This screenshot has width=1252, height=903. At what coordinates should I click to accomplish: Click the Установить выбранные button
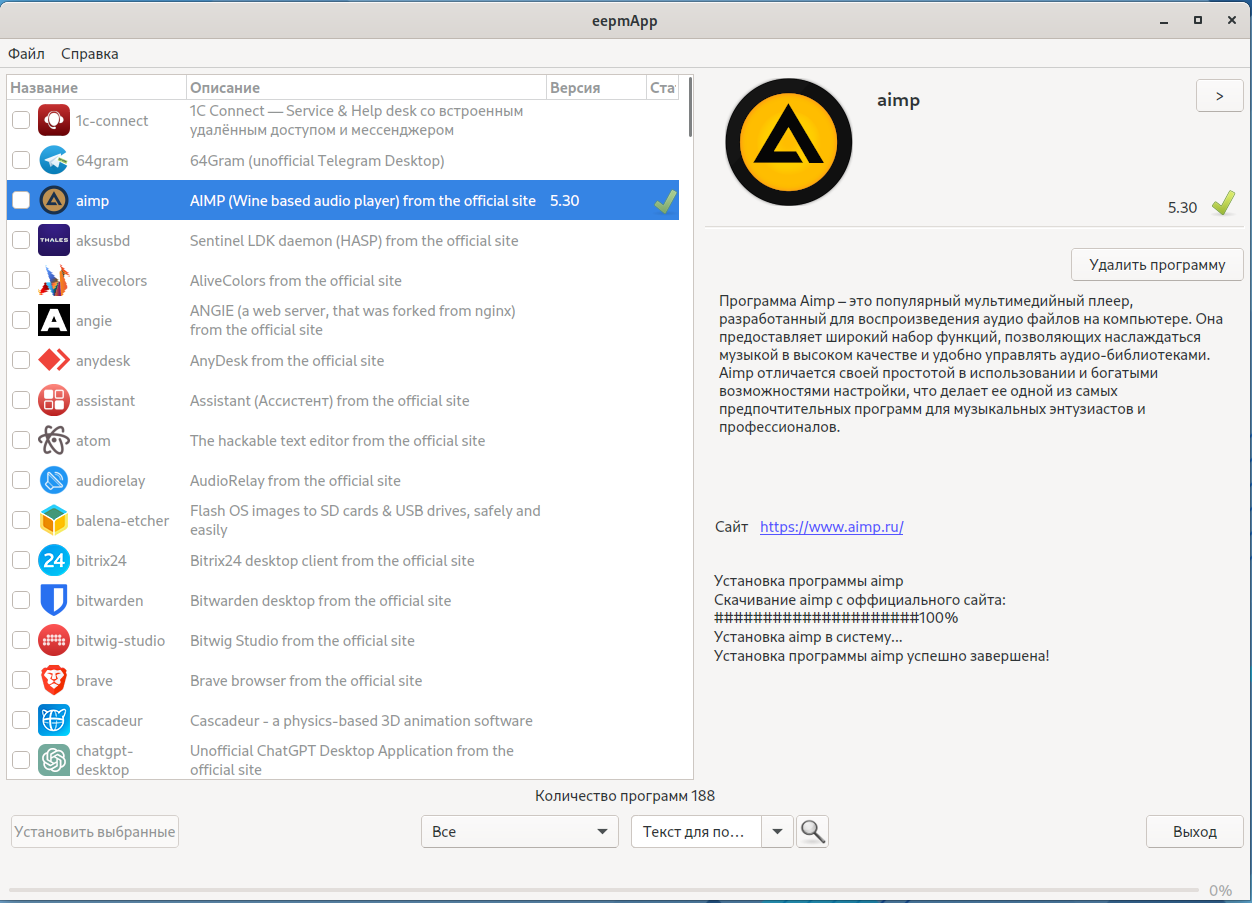(95, 831)
